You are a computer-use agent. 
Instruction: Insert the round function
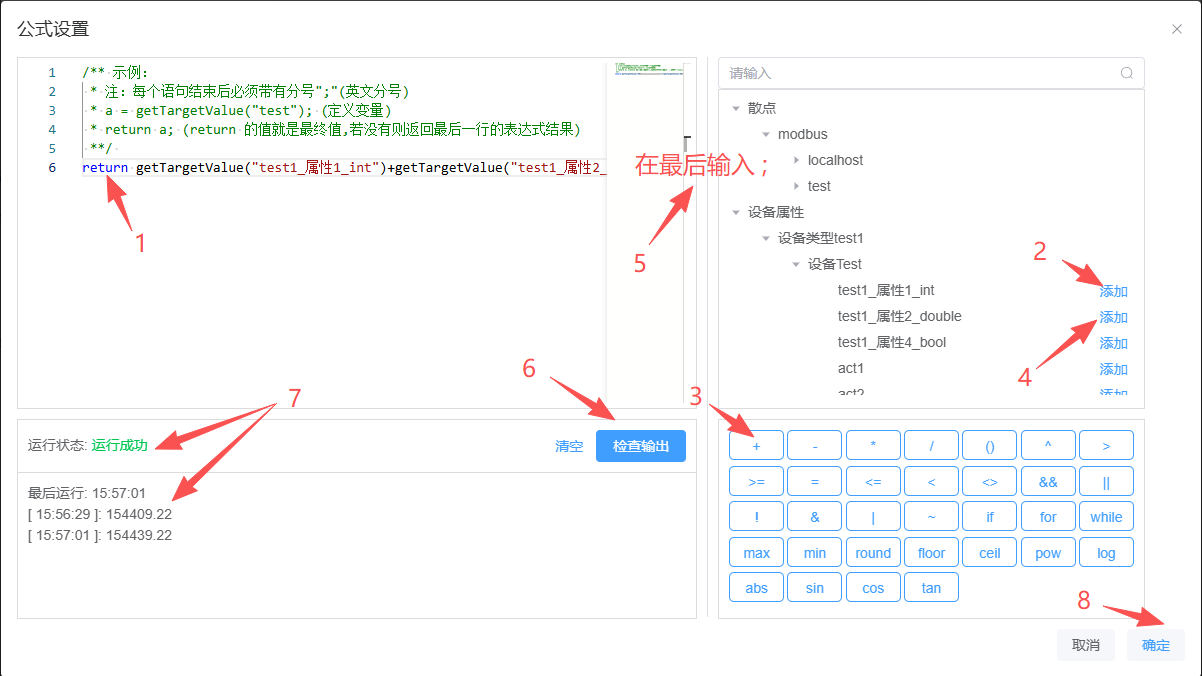(x=873, y=553)
